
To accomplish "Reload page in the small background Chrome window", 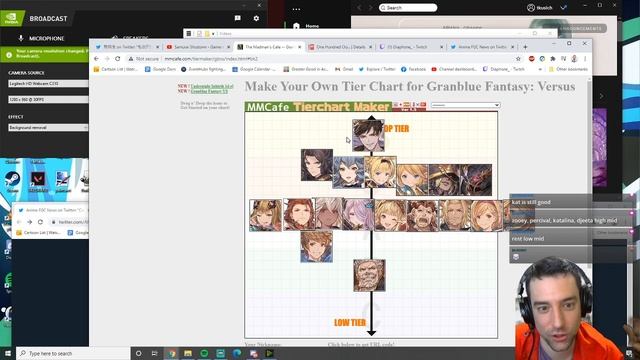I will (40, 222).
